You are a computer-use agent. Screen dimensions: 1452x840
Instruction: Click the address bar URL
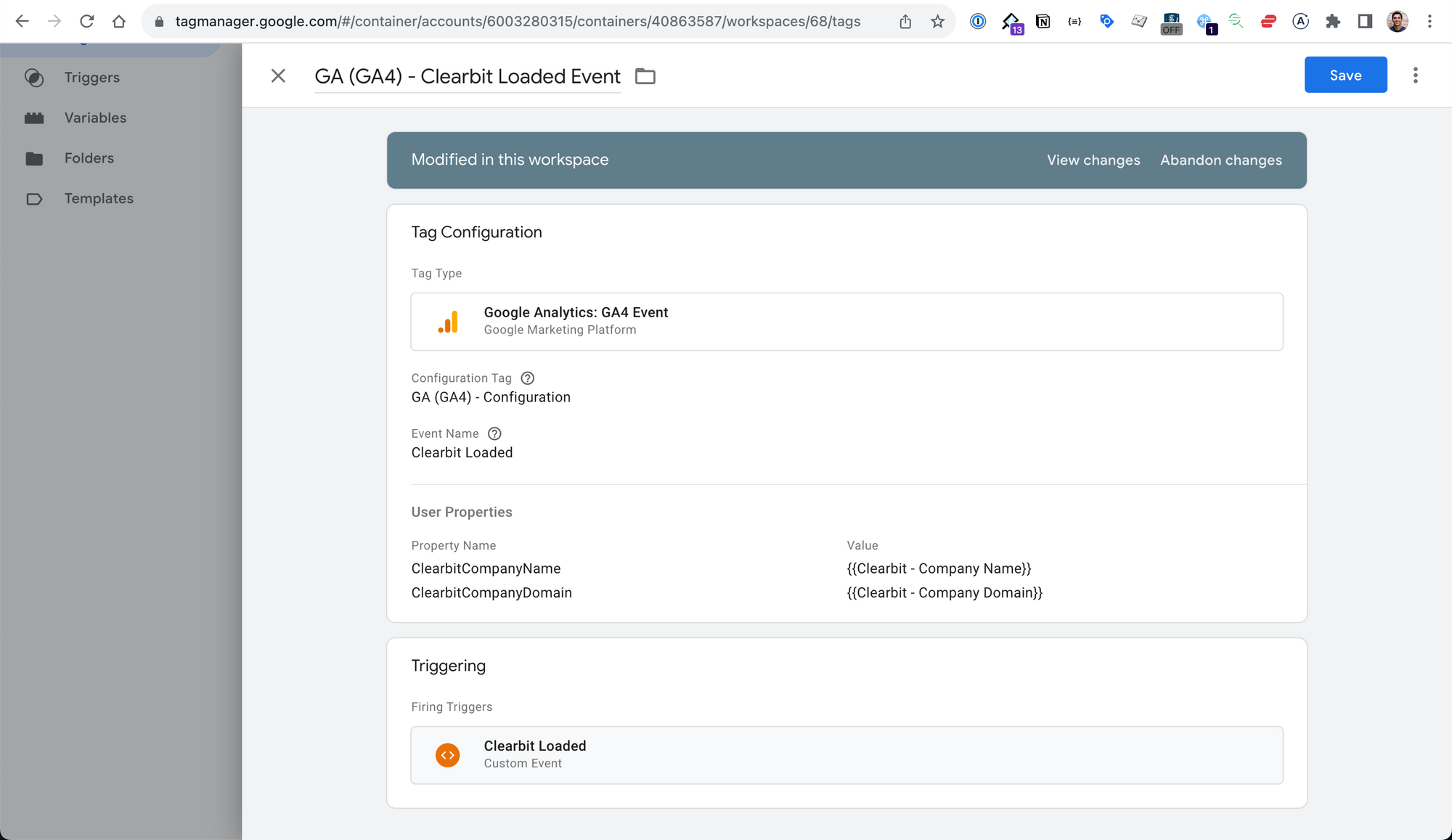point(518,21)
